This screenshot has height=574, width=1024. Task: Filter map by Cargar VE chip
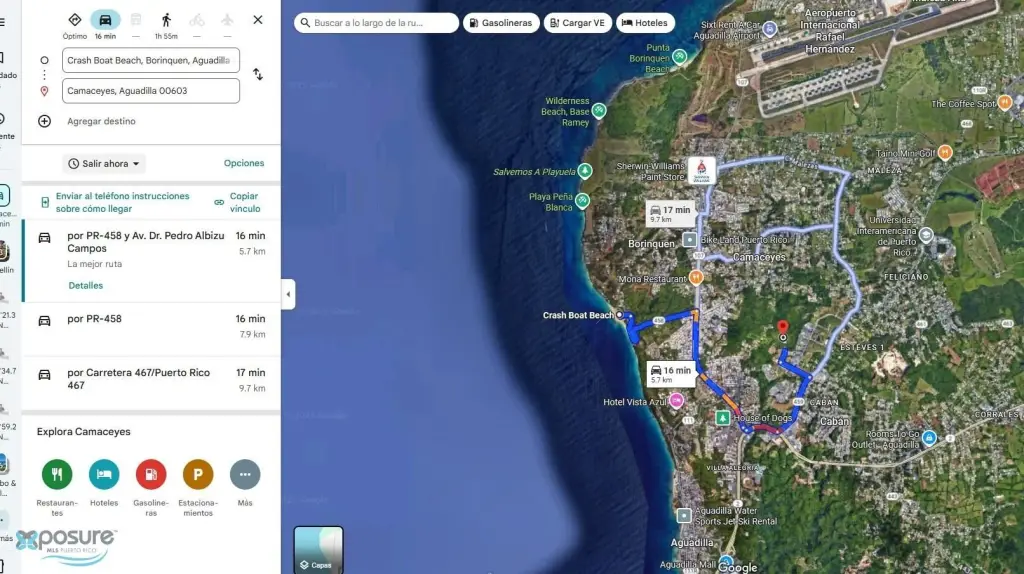click(x=578, y=23)
